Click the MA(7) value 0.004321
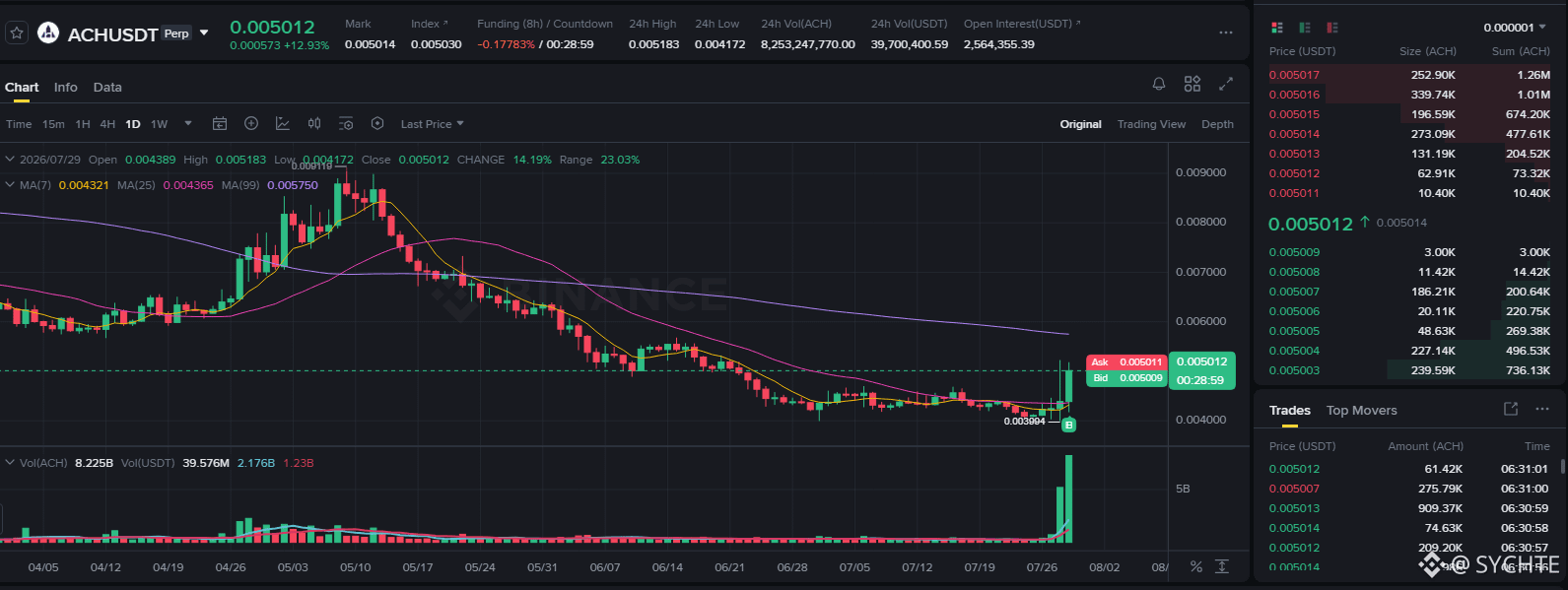Image resolution: width=1568 pixels, height=590 pixels. pos(84,185)
